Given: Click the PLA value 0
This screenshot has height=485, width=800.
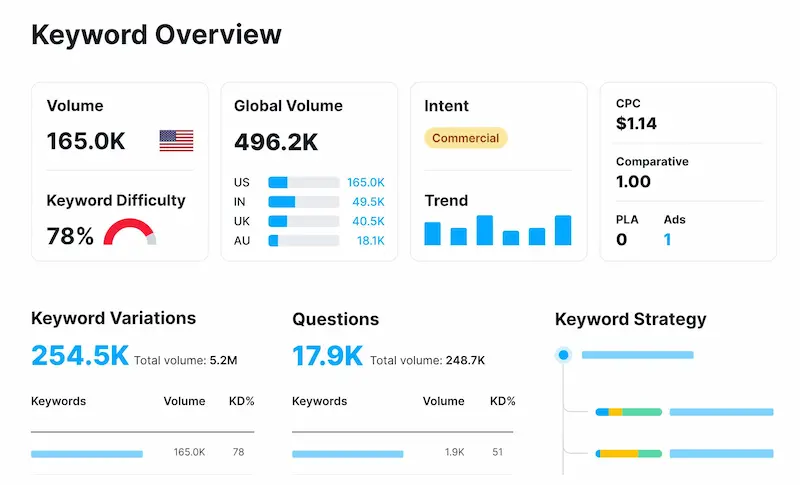Looking at the screenshot, I should click(x=621, y=239).
